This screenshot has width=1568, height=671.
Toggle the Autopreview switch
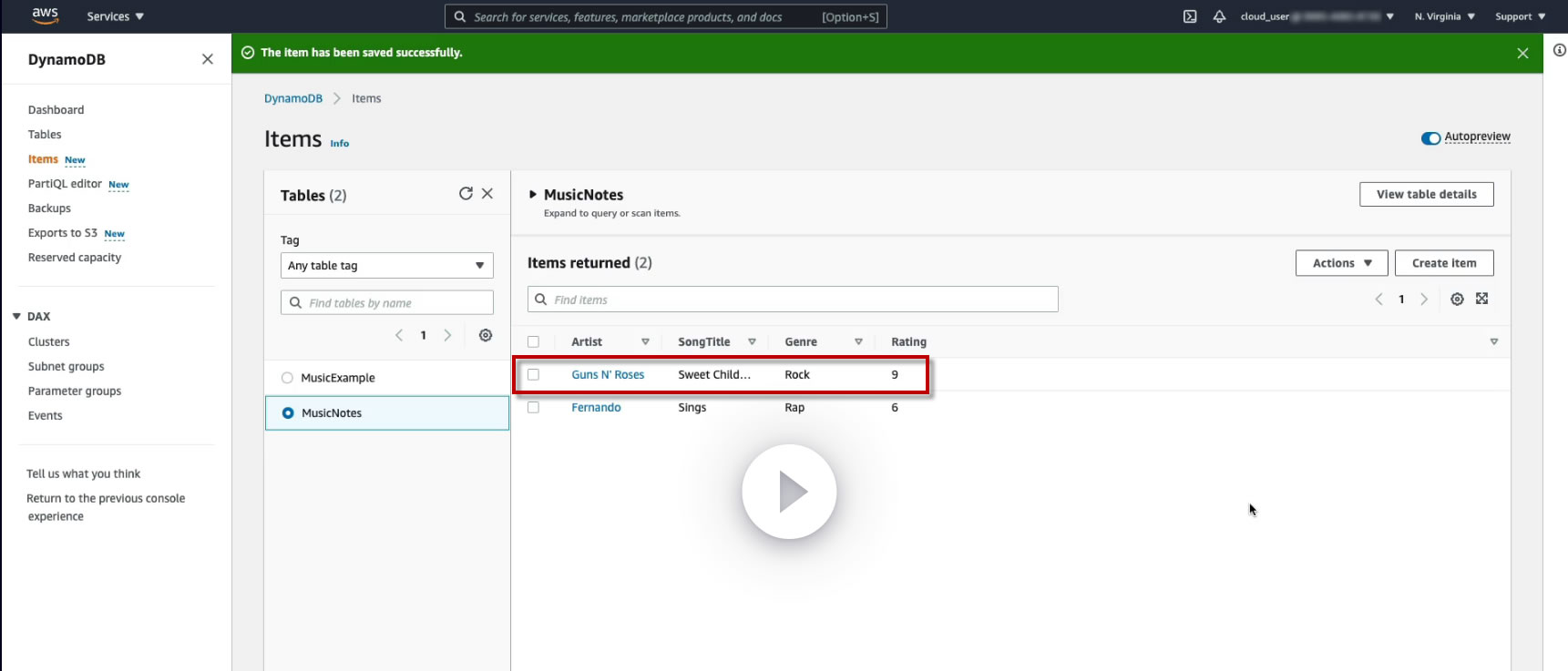point(1430,137)
